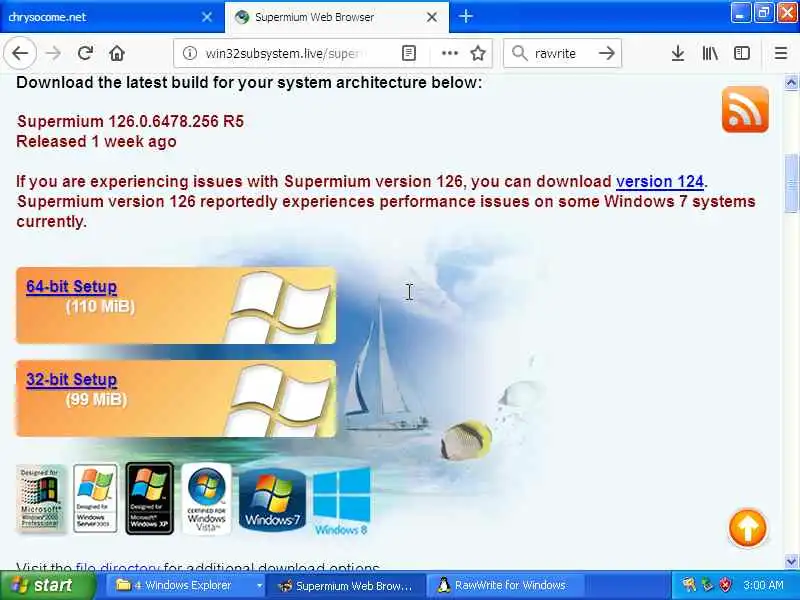Open Windows Explorer taskbar group
The height and width of the screenshot is (600, 800).
tap(183, 585)
